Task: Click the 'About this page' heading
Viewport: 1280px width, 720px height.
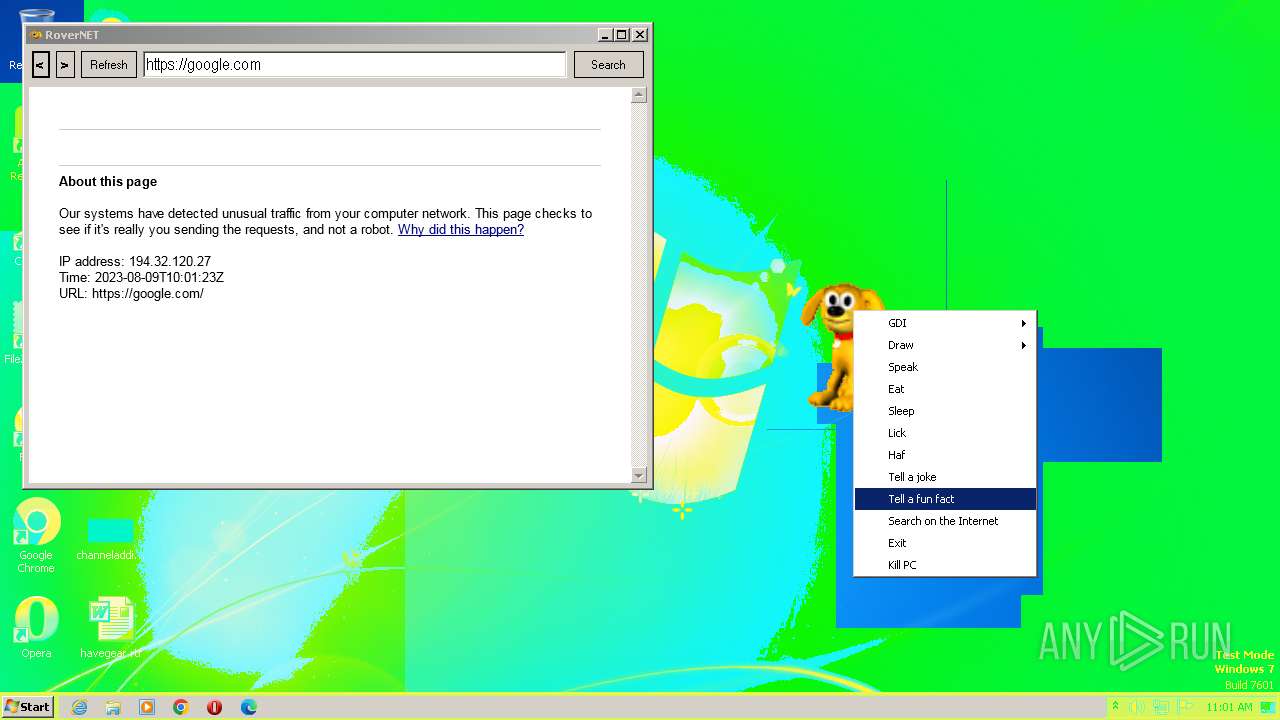Action: [108, 182]
